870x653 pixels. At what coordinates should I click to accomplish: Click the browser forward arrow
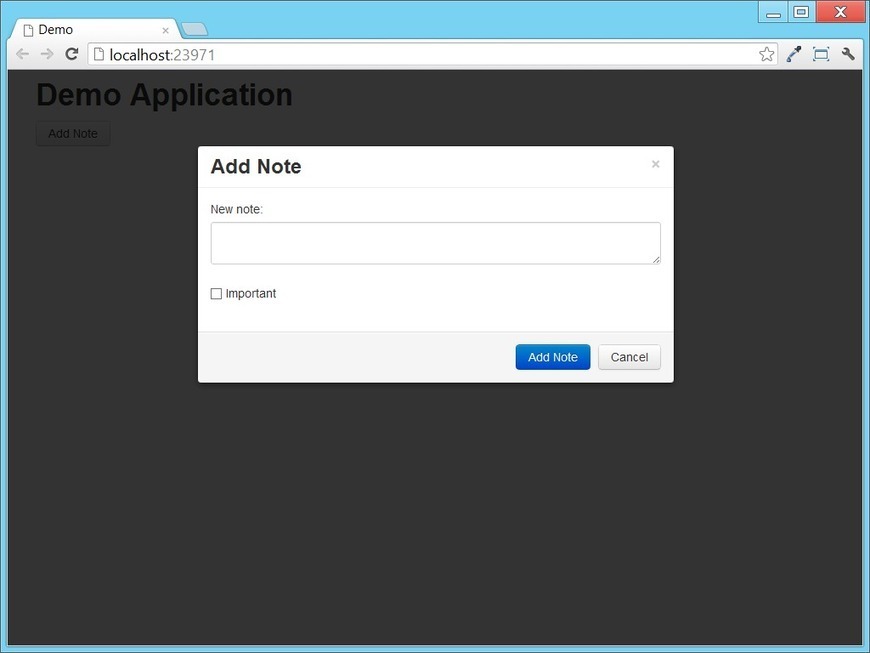pyautogui.click(x=47, y=54)
